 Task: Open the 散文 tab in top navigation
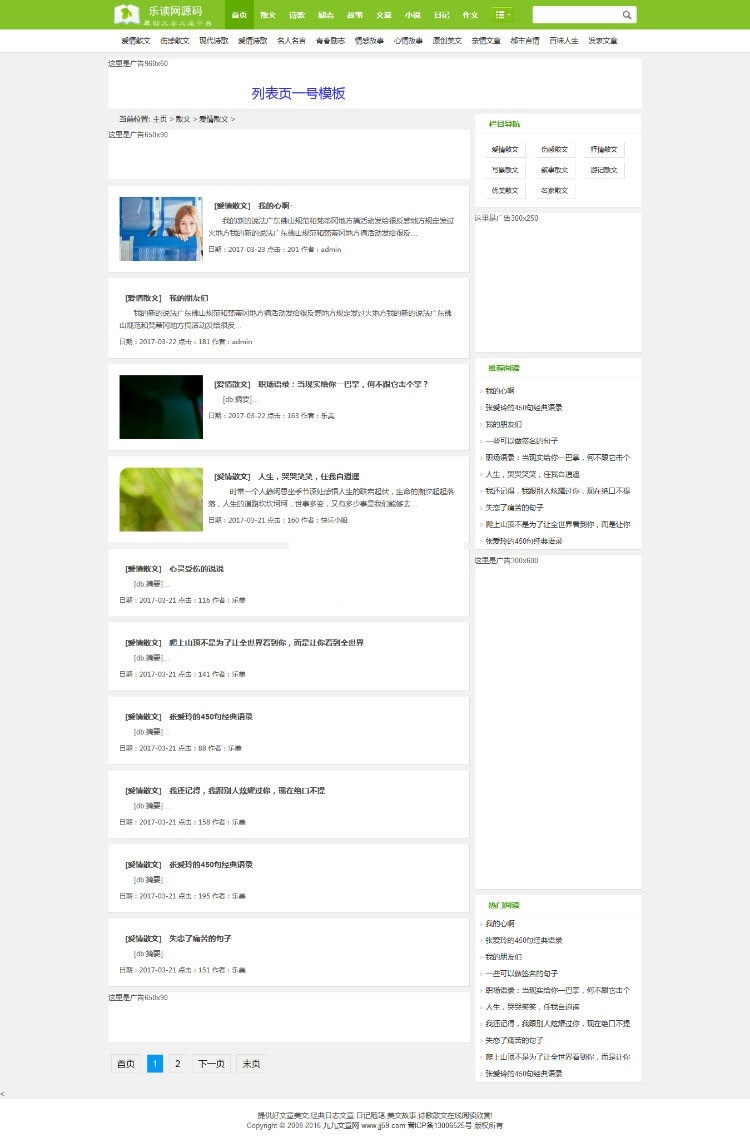(x=268, y=15)
